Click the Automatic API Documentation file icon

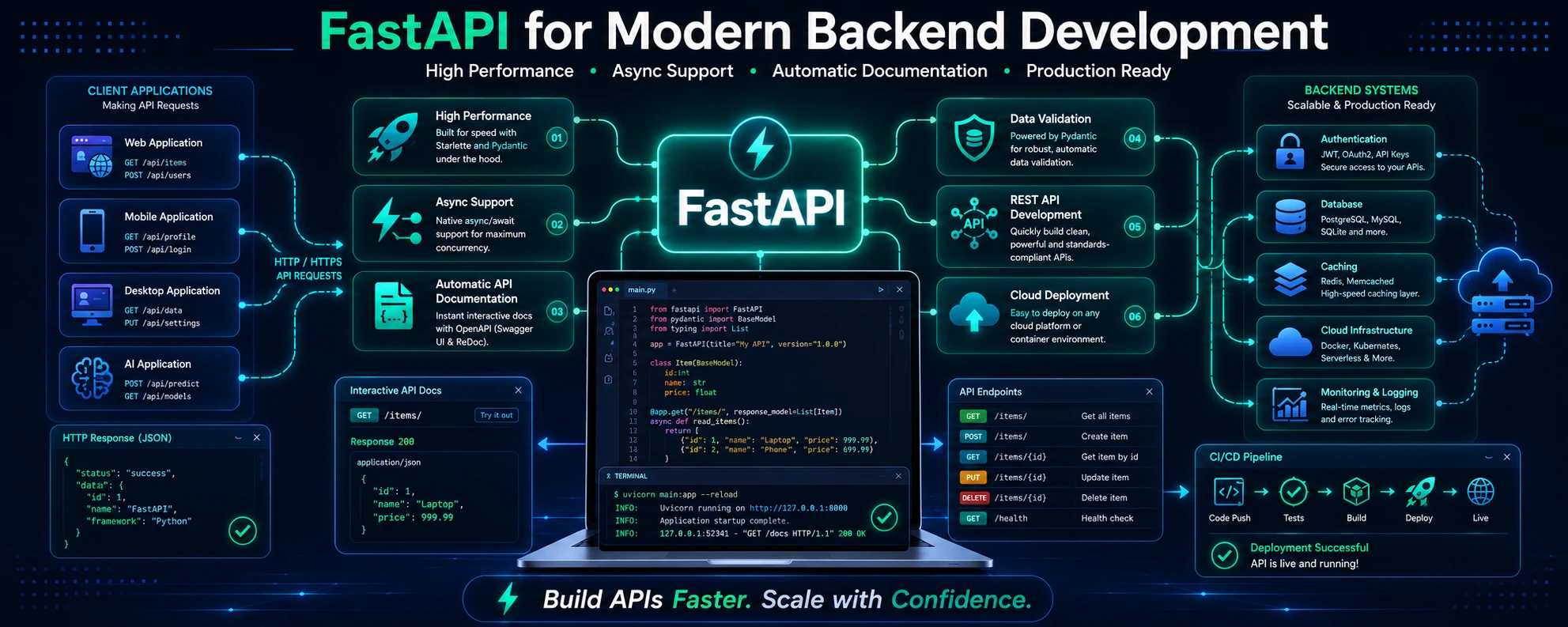(x=393, y=305)
